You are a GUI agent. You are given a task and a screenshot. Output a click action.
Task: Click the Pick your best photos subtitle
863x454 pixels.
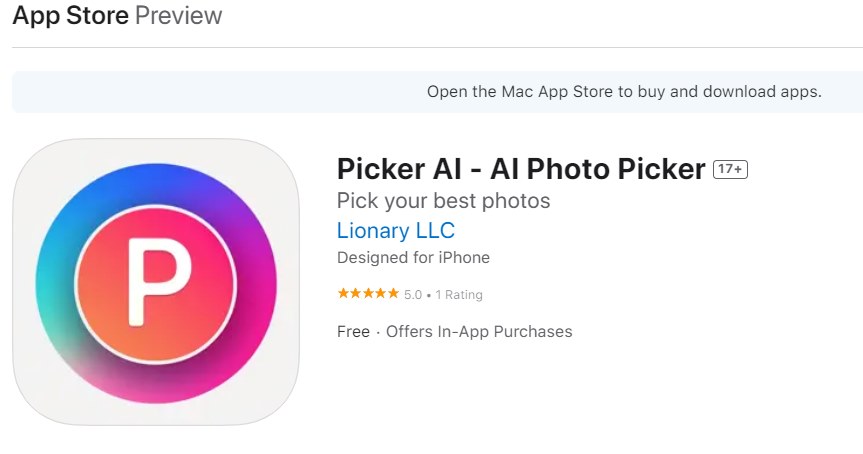(444, 201)
